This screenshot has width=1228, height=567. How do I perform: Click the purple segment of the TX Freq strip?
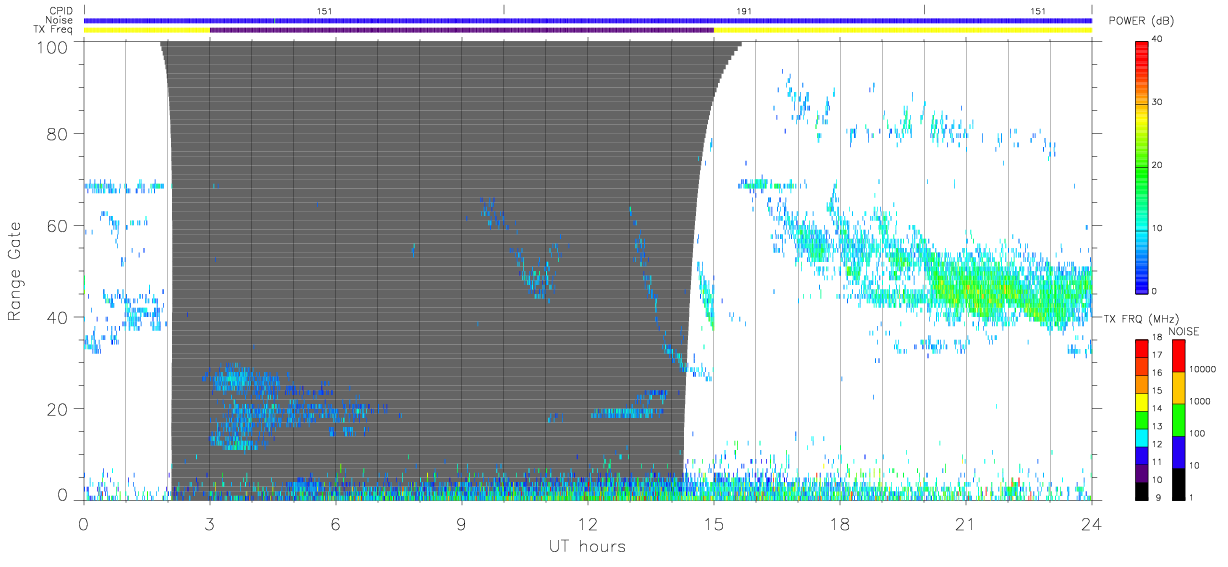(461, 30)
